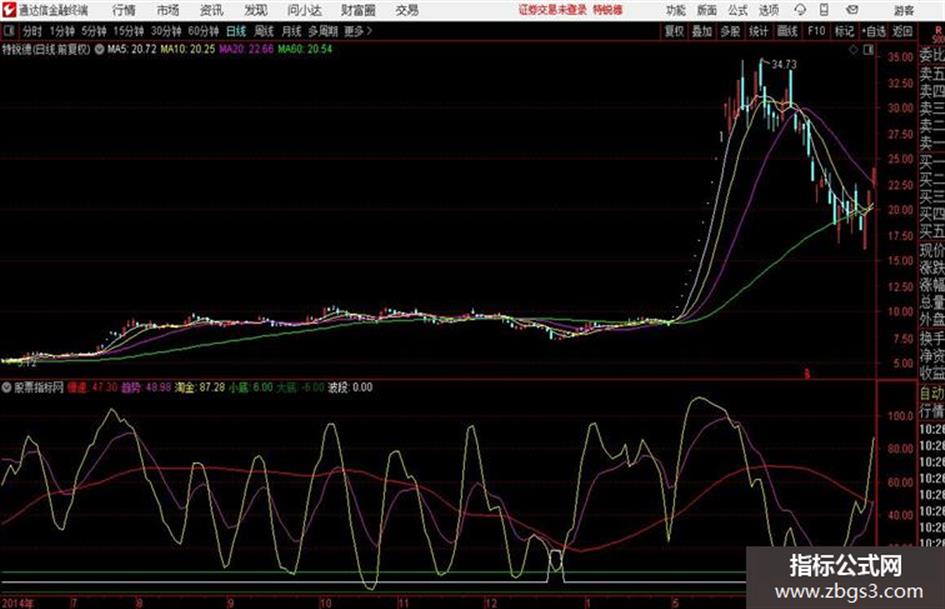Open the 资讯 menu
945x609 pixels.
point(212,10)
